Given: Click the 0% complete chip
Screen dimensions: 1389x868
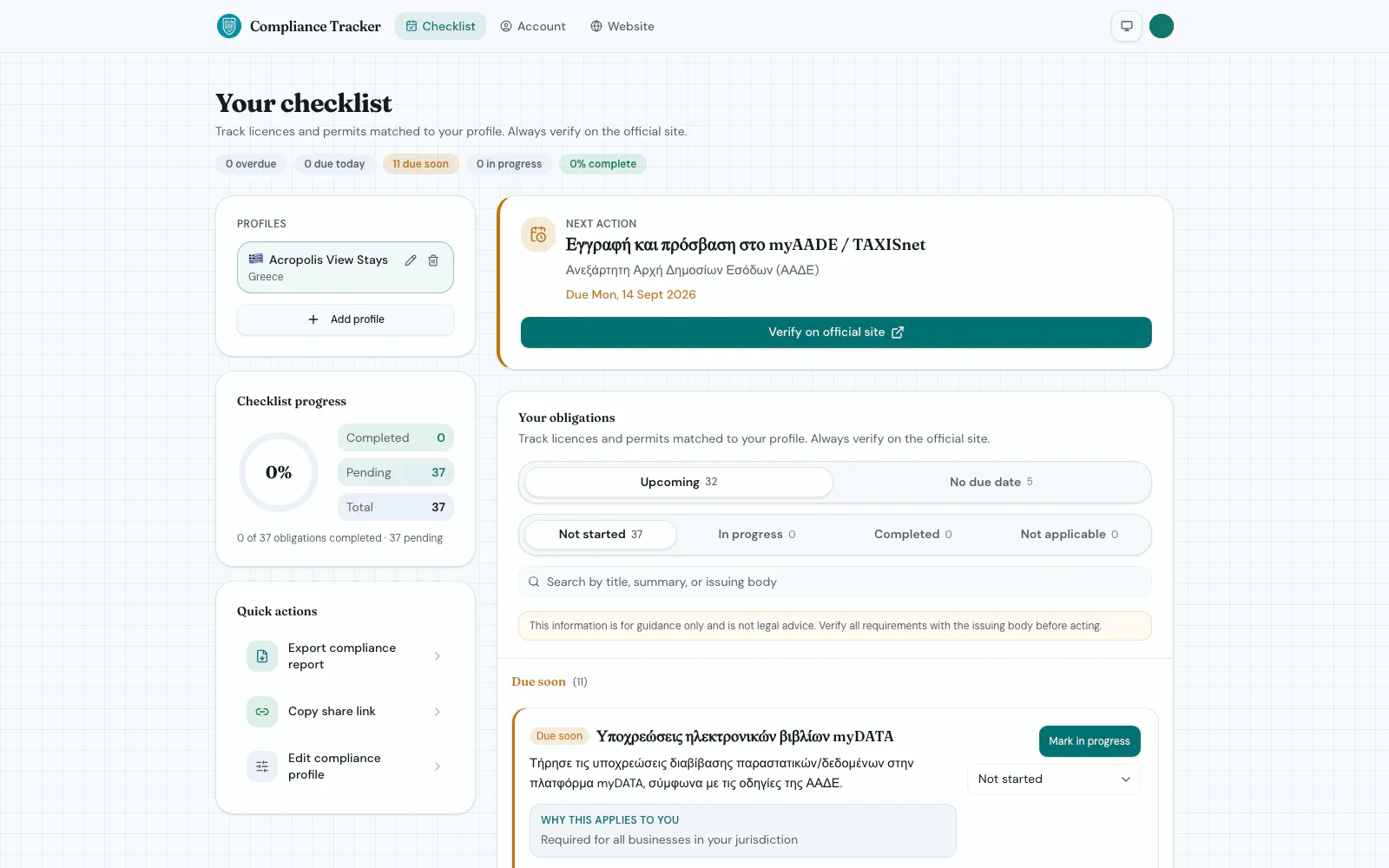Looking at the screenshot, I should tap(602, 164).
